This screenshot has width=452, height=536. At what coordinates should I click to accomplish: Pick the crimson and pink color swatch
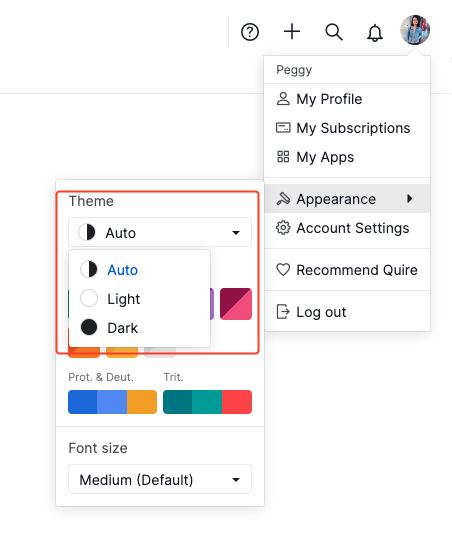236,304
